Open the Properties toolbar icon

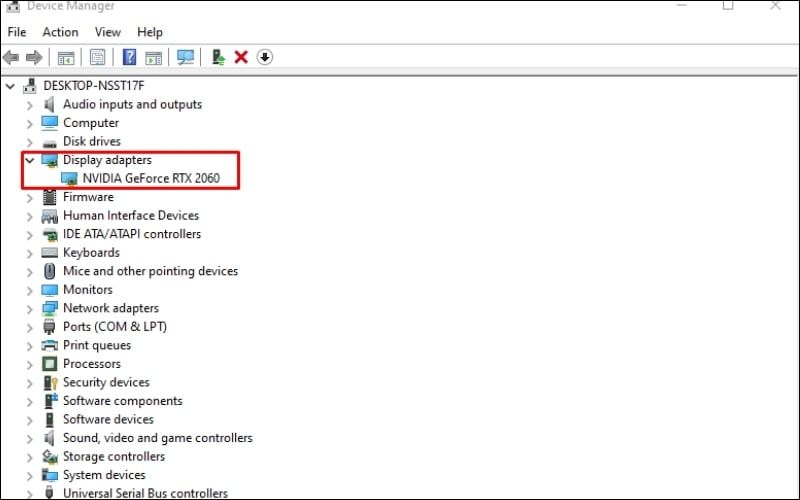click(x=97, y=57)
